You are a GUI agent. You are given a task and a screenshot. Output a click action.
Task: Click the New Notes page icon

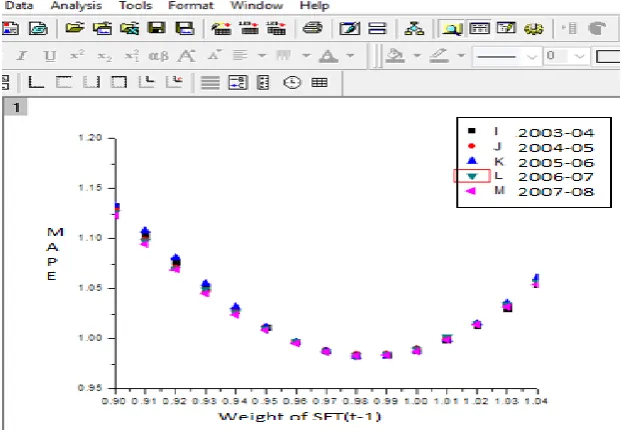pos(38,29)
